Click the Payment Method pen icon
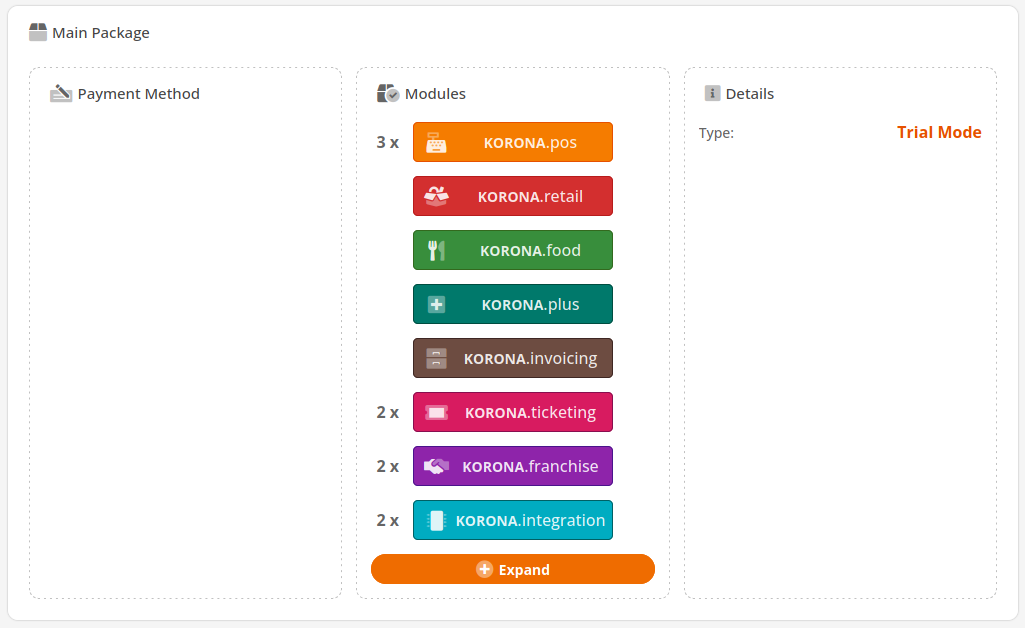1025x628 pixels. 61,93
